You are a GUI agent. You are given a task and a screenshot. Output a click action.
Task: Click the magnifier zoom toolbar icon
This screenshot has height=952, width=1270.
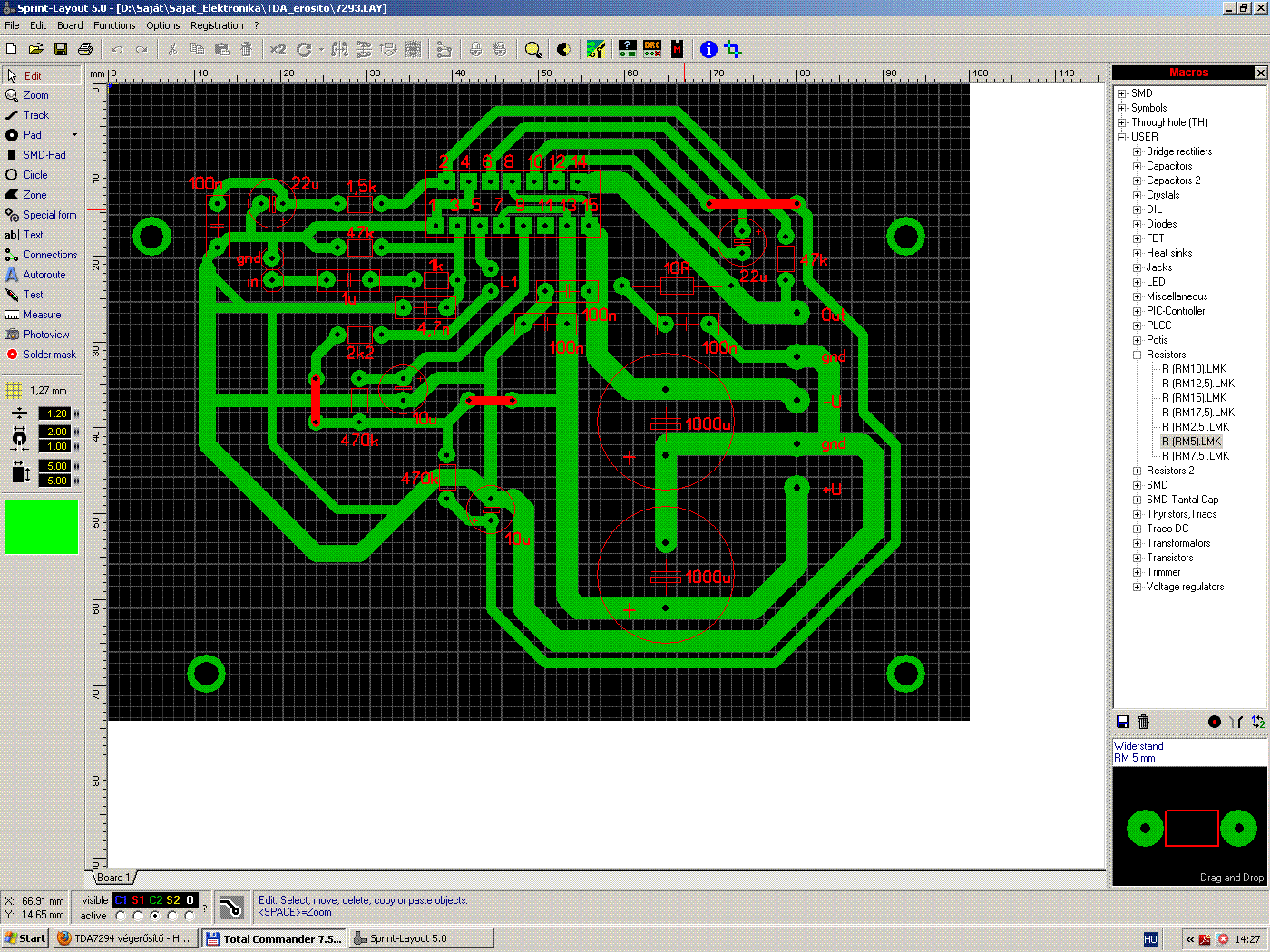coord(533,49)
